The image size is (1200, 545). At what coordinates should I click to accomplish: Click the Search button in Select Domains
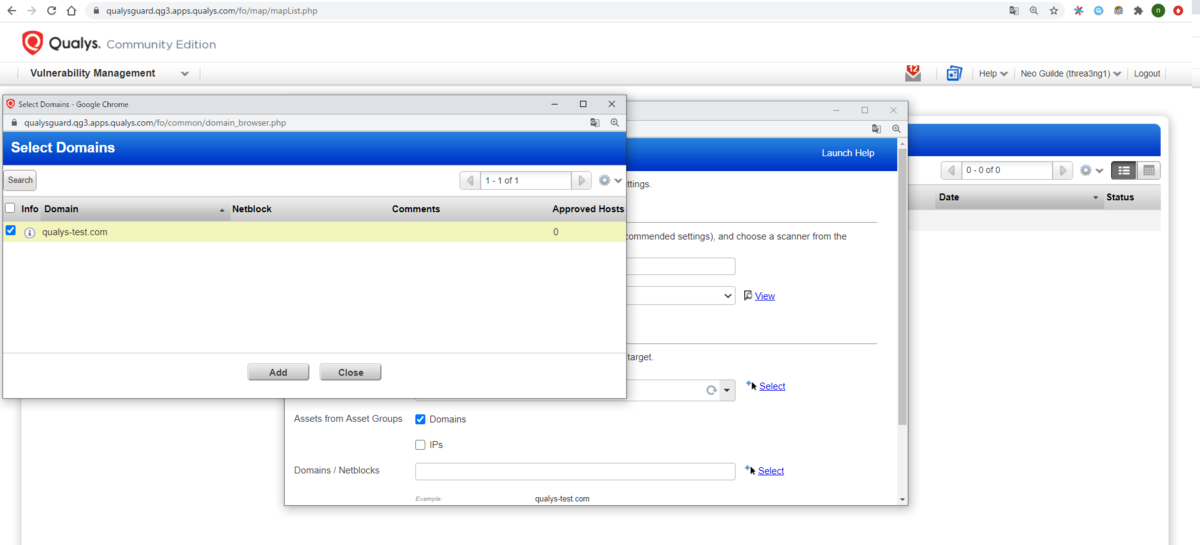point(20,180)
